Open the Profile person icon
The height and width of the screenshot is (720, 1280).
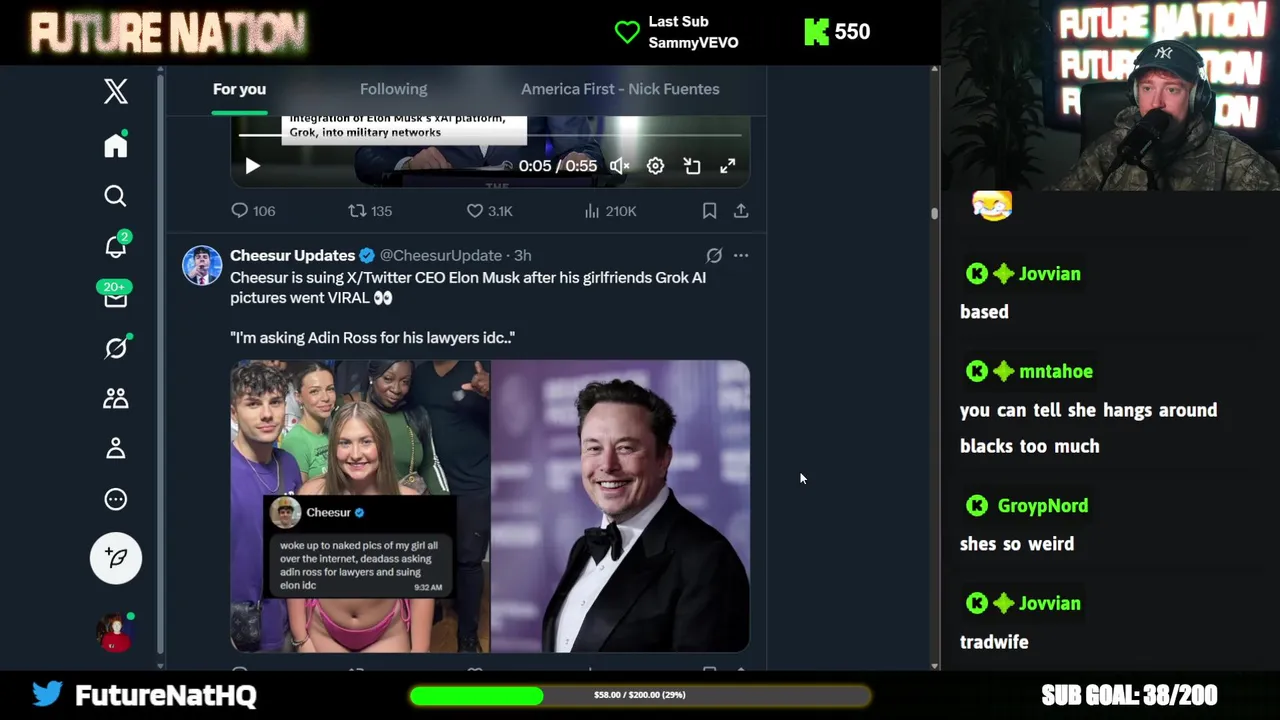click(x=116, y=448)
